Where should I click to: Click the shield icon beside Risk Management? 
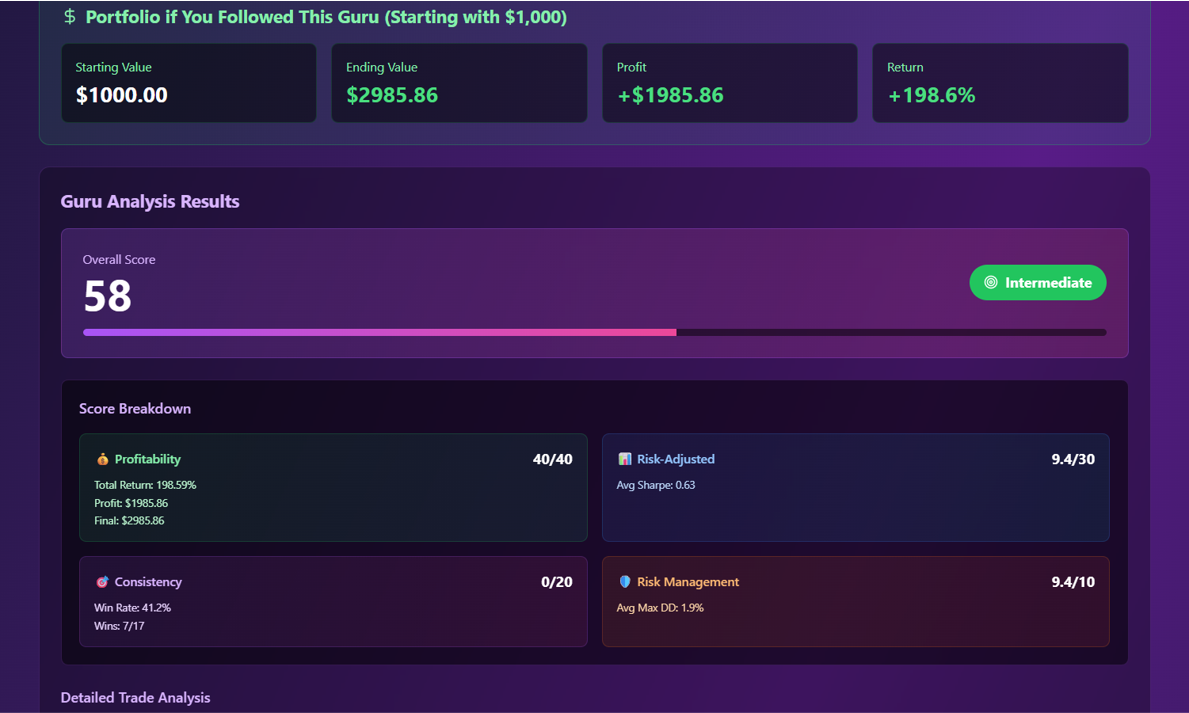(625, 582)
